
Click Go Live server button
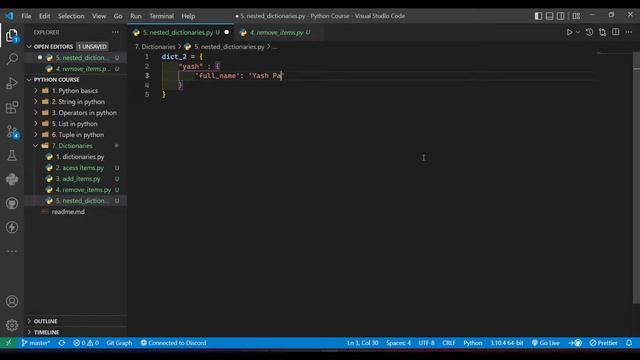pos(546,343)
